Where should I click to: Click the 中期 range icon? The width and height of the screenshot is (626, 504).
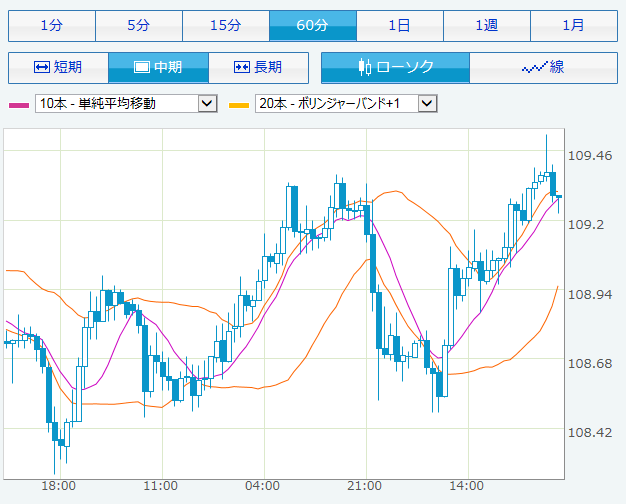click(x=142, y=68)
